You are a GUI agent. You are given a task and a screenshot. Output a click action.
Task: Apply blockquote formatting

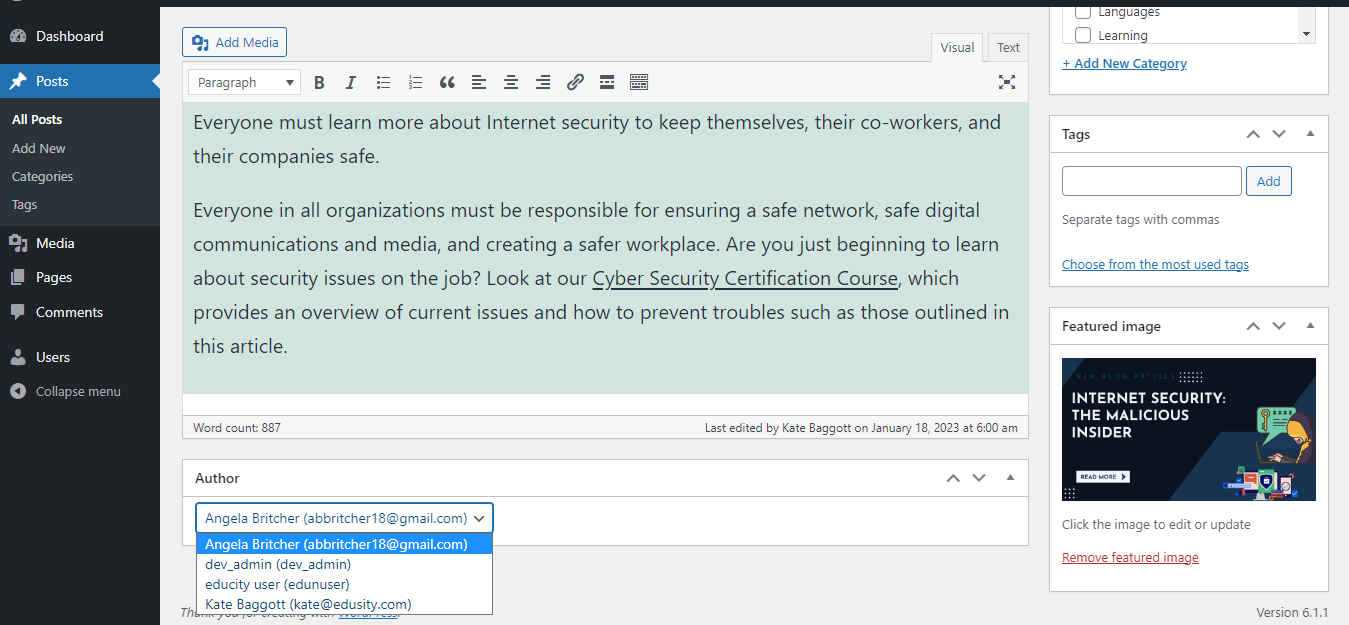447,82
